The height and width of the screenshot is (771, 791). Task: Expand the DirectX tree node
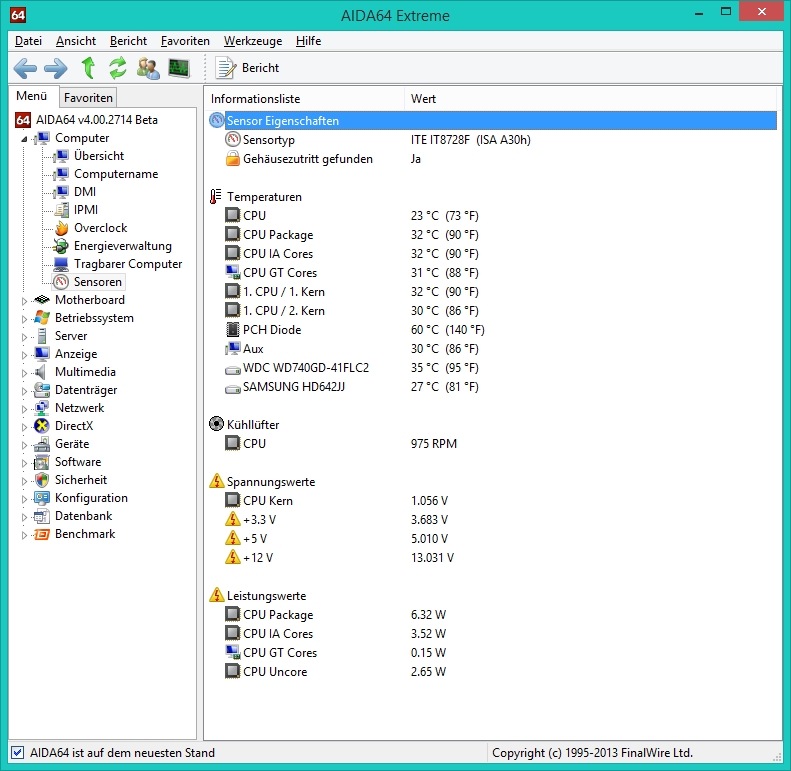coord(24,426)
